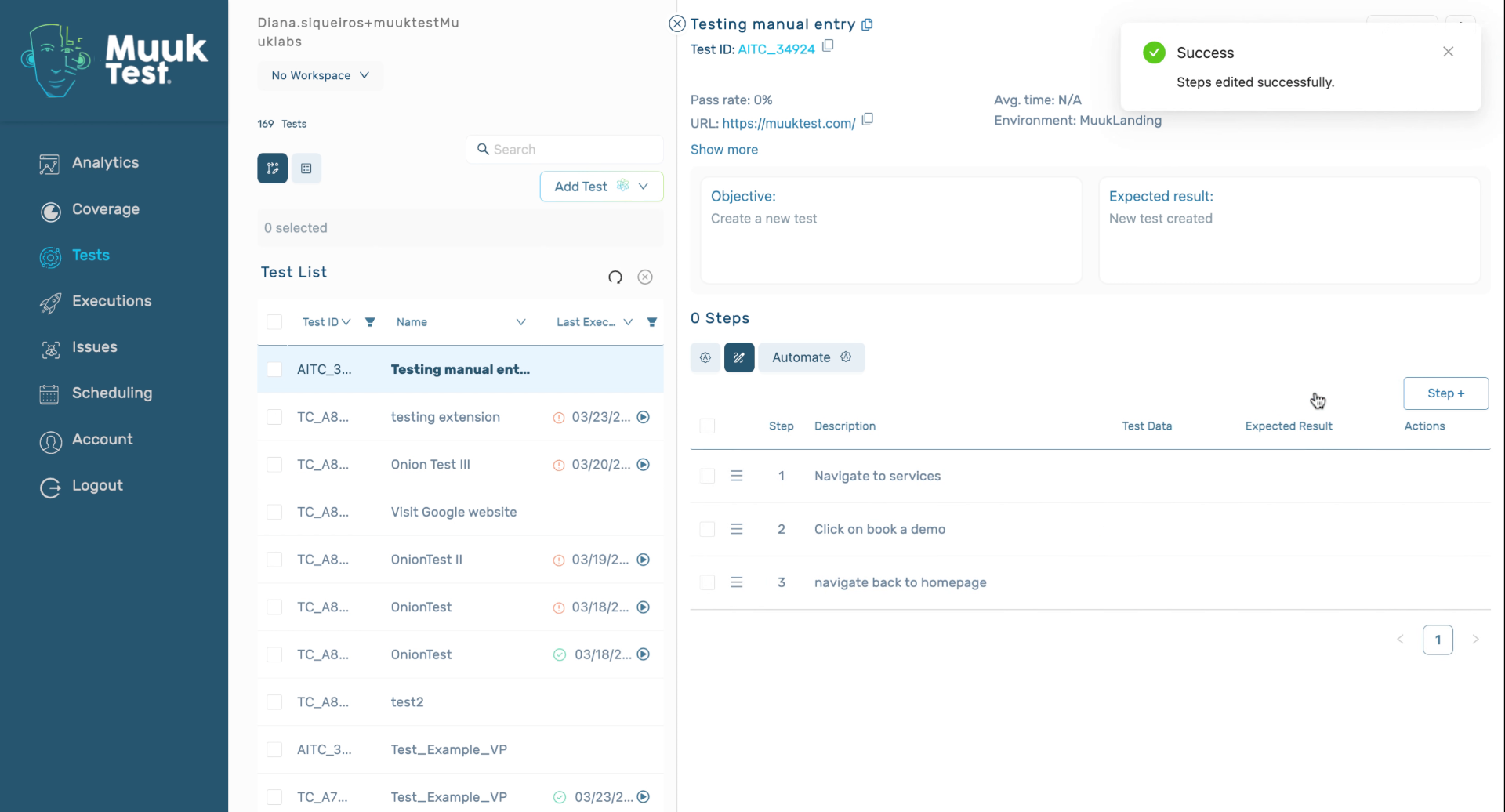Open the Test ID filter icon

(370, 322)
